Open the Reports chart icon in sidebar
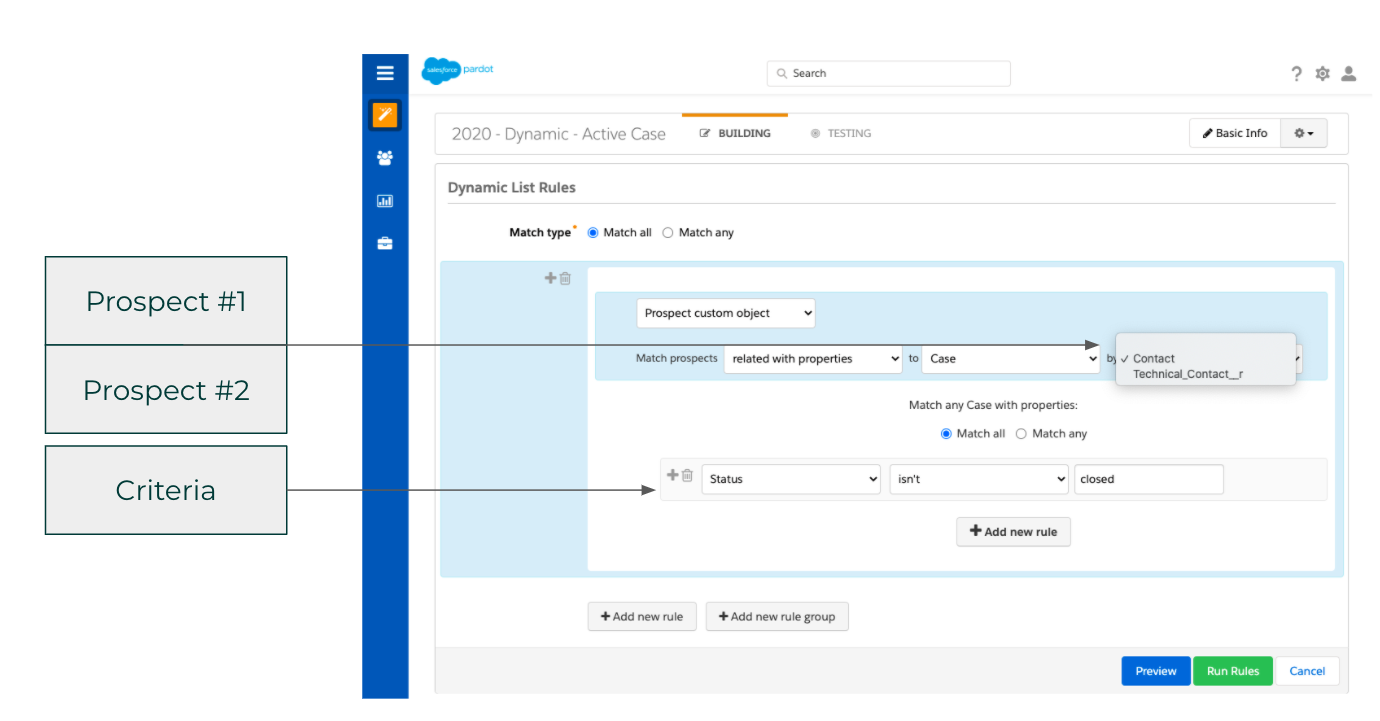This screenshot has height=721, width=1380. tap(385, 200)
